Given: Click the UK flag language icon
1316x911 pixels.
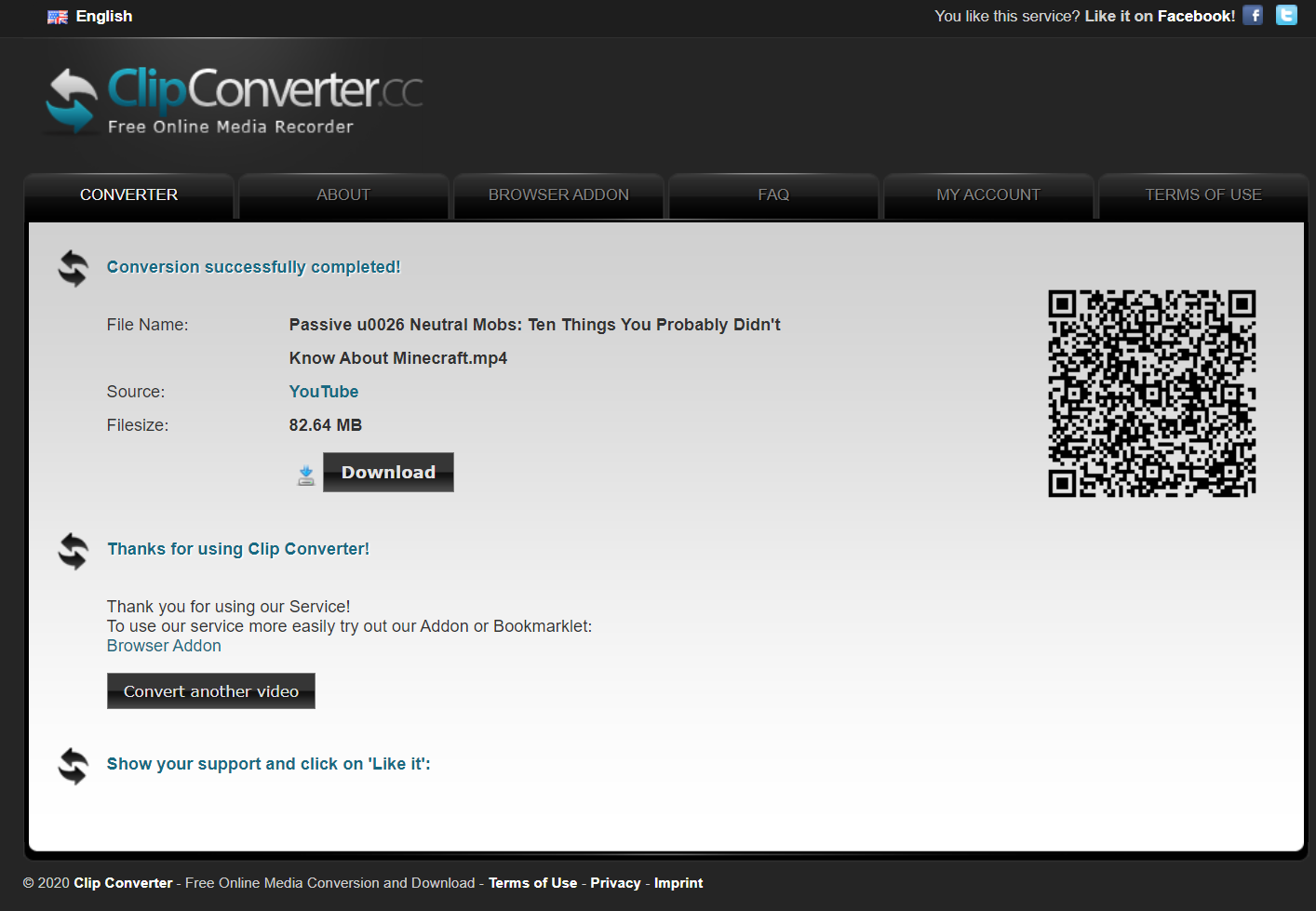Looking at the screenshot, I should [x=58, y=17].
